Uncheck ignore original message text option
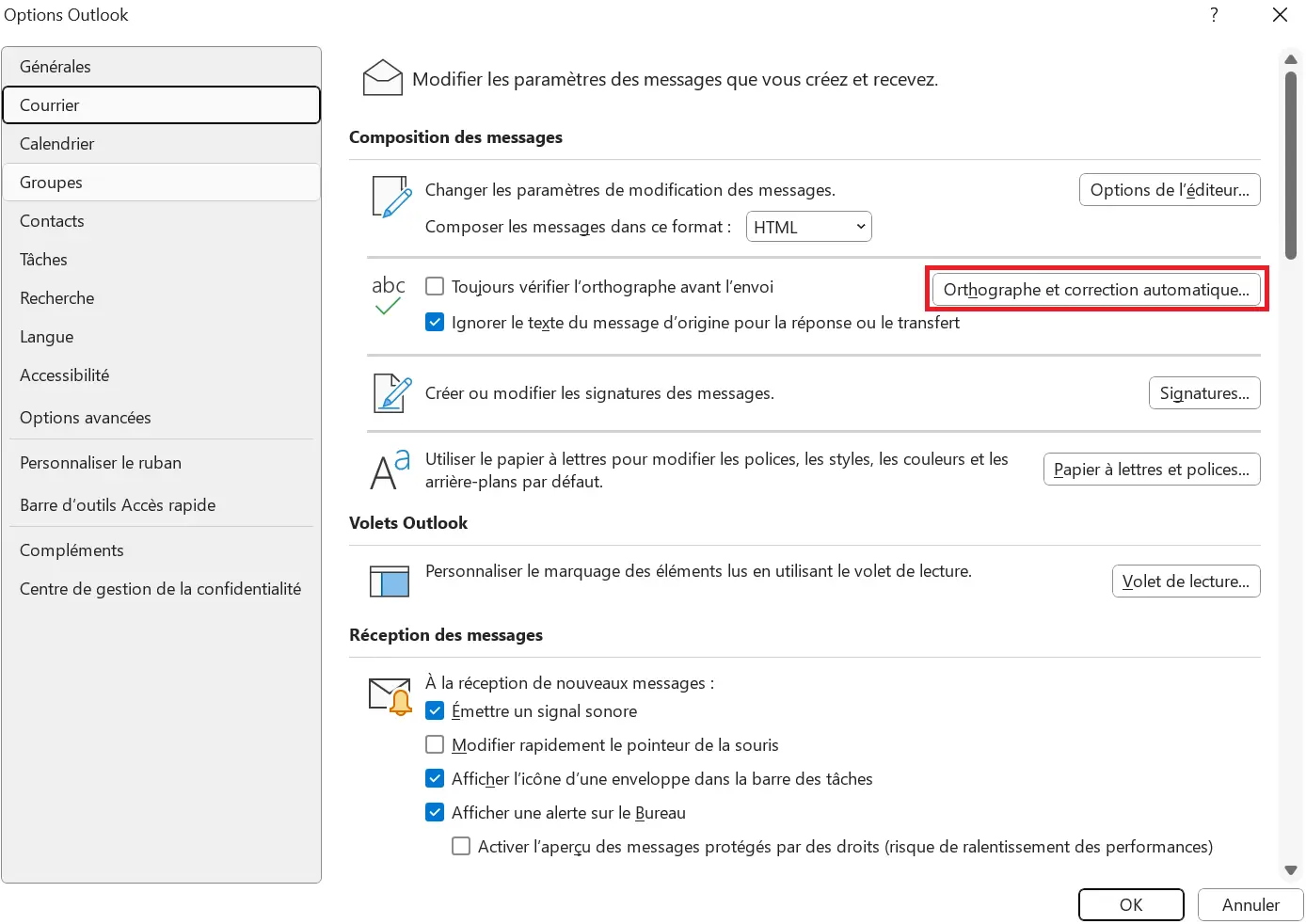This screenshot has width=1306, height=924. (435, 322)
